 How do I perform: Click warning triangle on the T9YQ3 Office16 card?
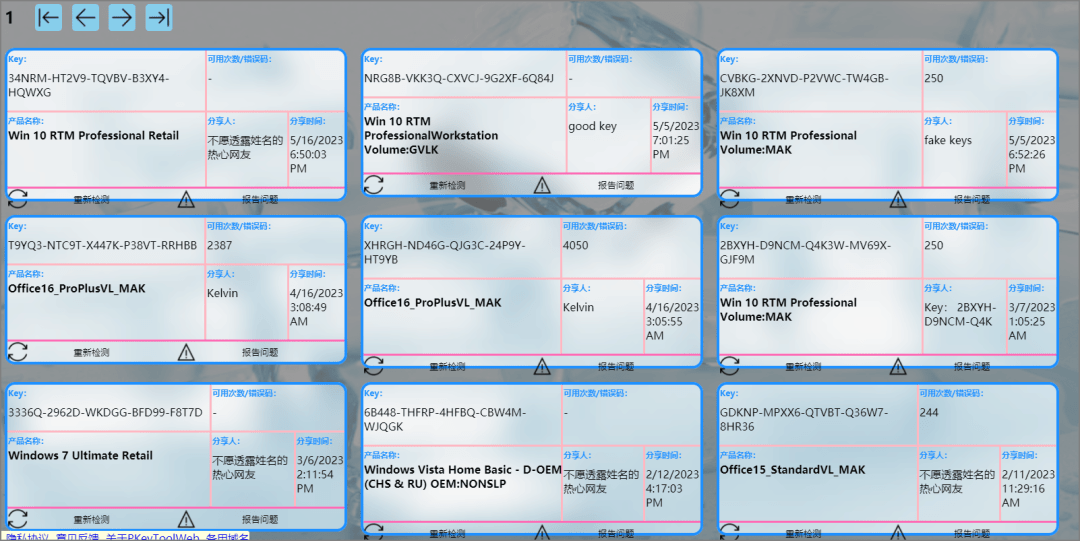186,352
